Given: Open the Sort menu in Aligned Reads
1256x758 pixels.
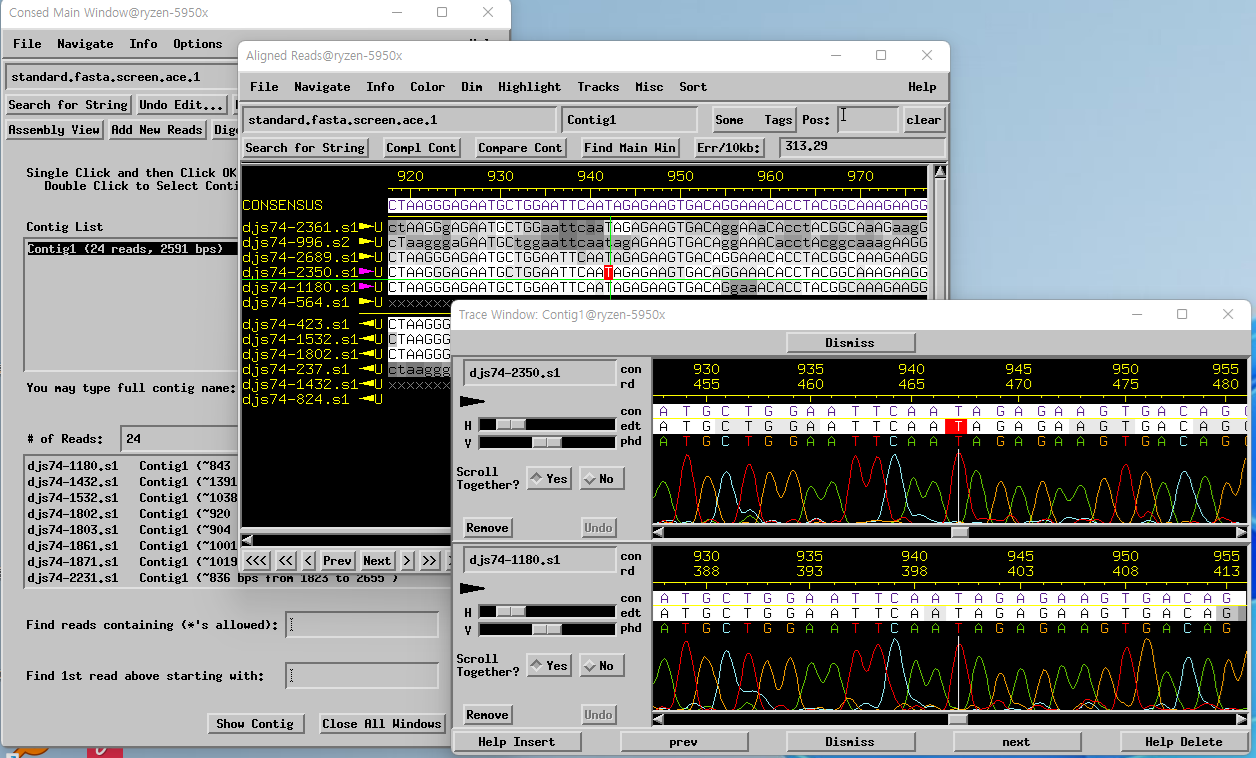Looking at the screenshot, I should (693, 87).
